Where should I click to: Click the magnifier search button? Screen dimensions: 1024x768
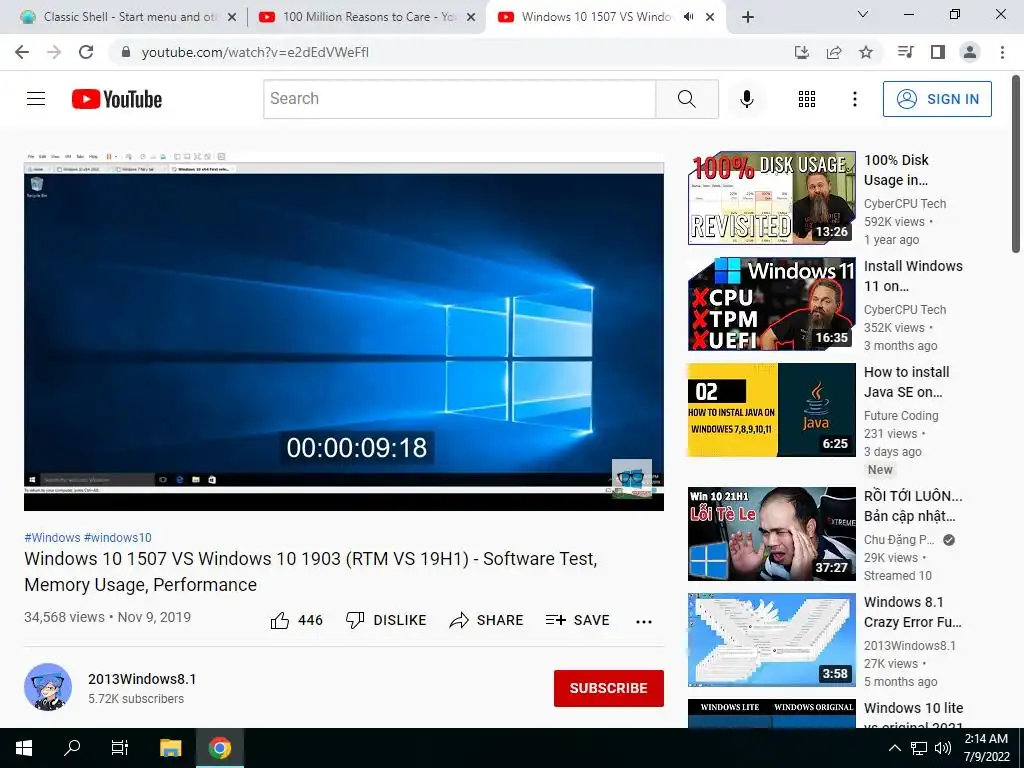pos(686,99)
